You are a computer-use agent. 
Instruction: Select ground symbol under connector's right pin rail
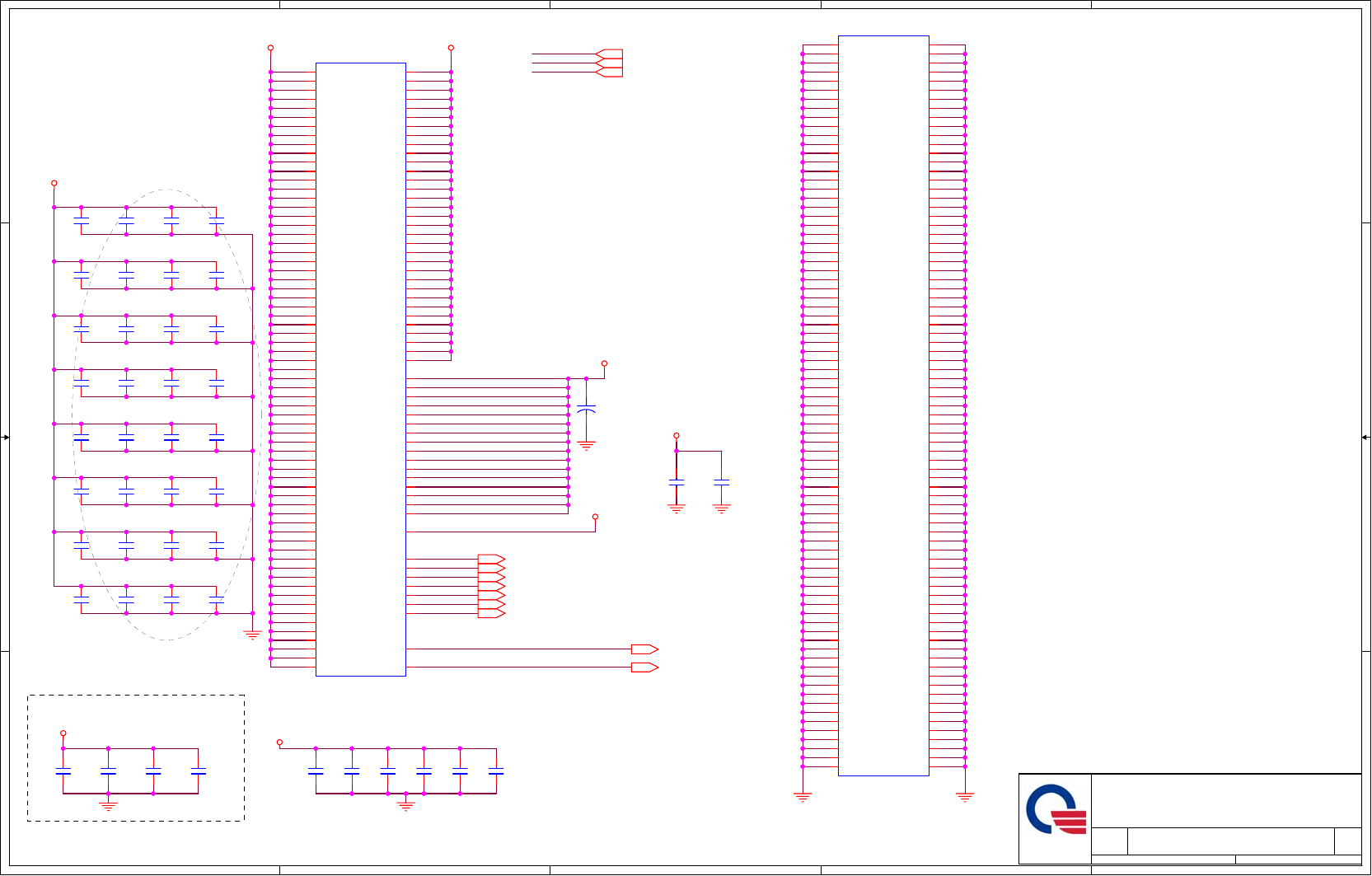[x=965, y=797]
